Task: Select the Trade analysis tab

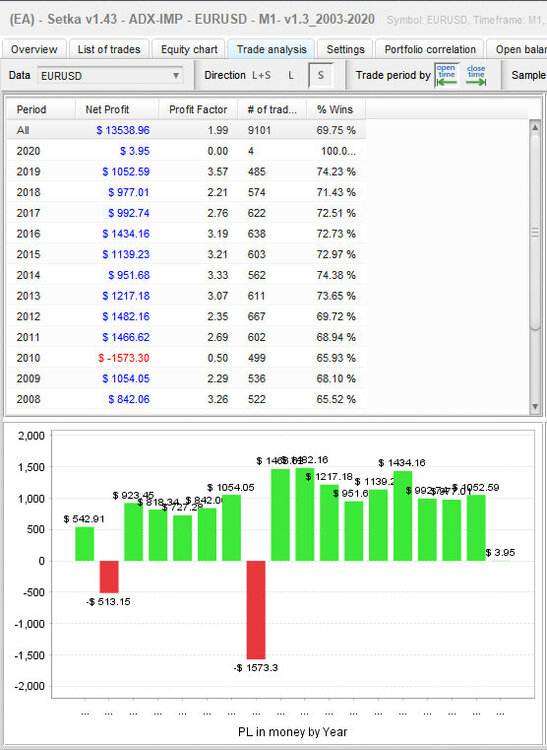Action: 271,49
